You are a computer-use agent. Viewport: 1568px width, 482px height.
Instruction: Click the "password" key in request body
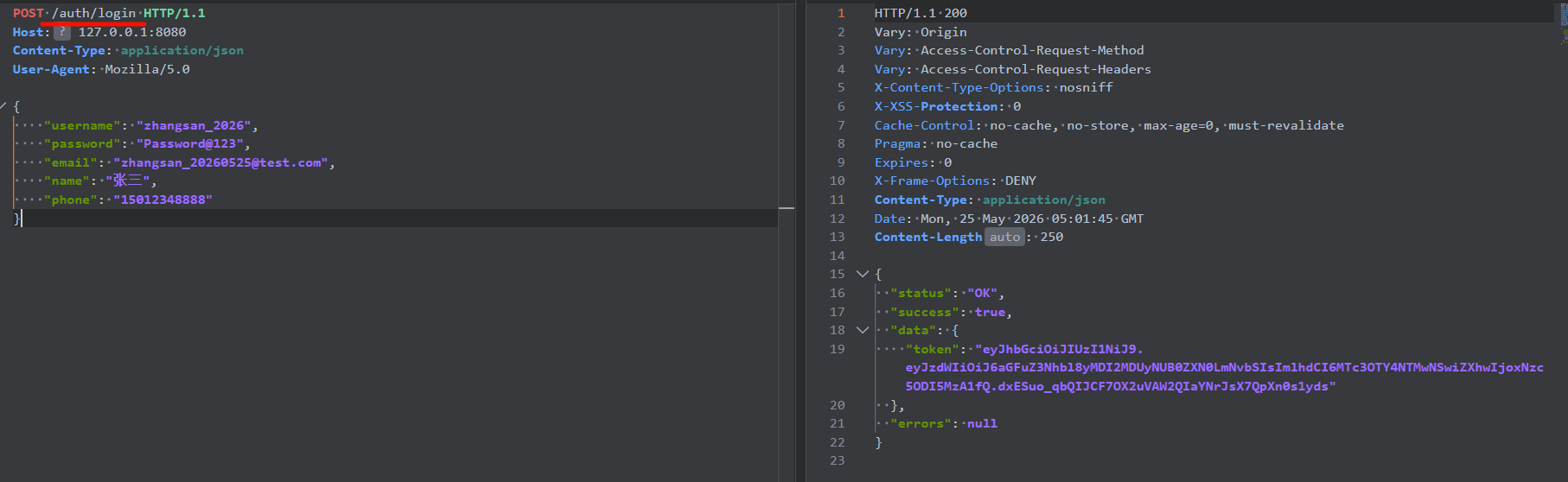tap(82, 143)
